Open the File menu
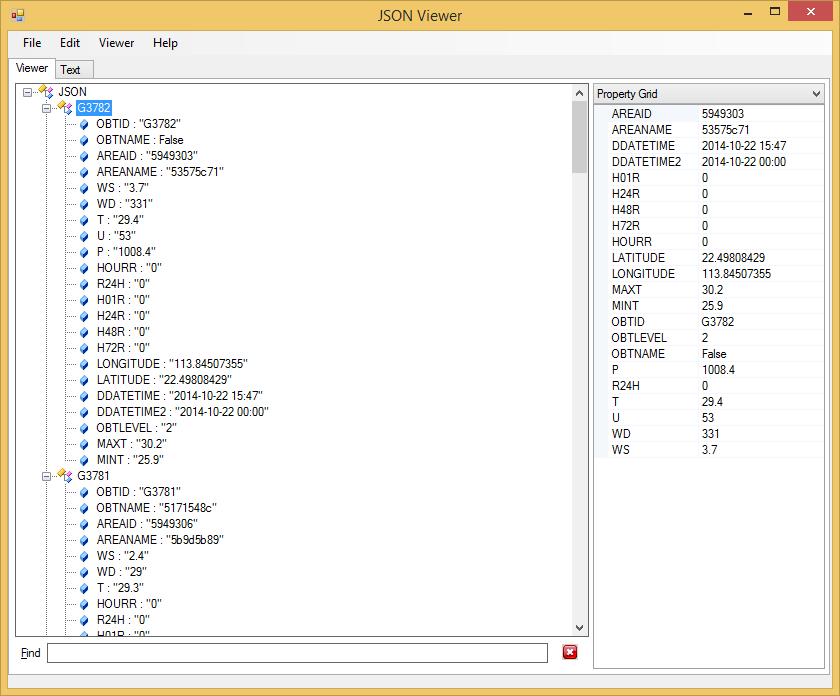Image resolution: width=840 pixels, height=696 pixels. click(x=31, y=43)
